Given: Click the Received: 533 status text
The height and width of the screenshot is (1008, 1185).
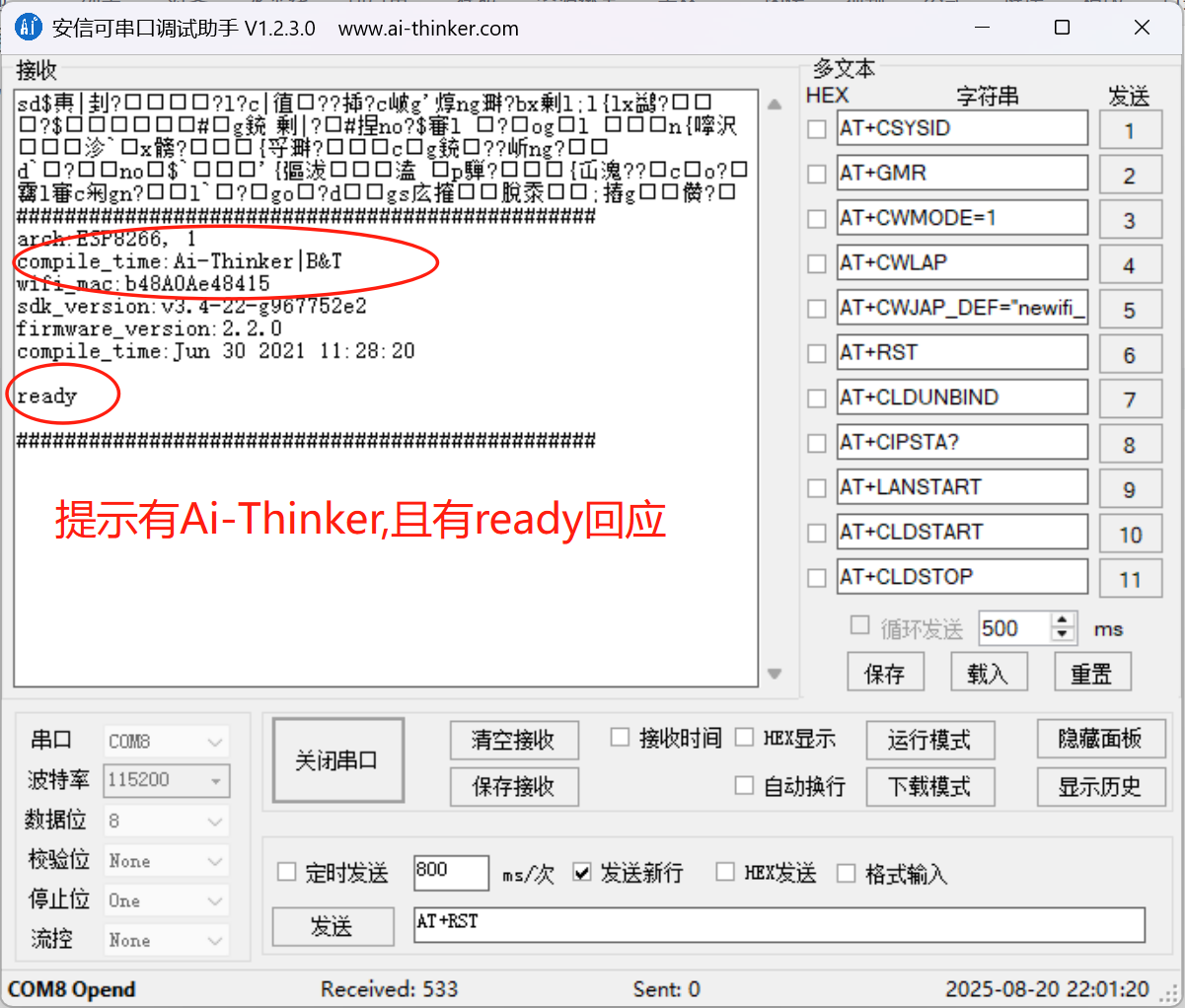Looking at the screenshot, I should tap(390, 989).
